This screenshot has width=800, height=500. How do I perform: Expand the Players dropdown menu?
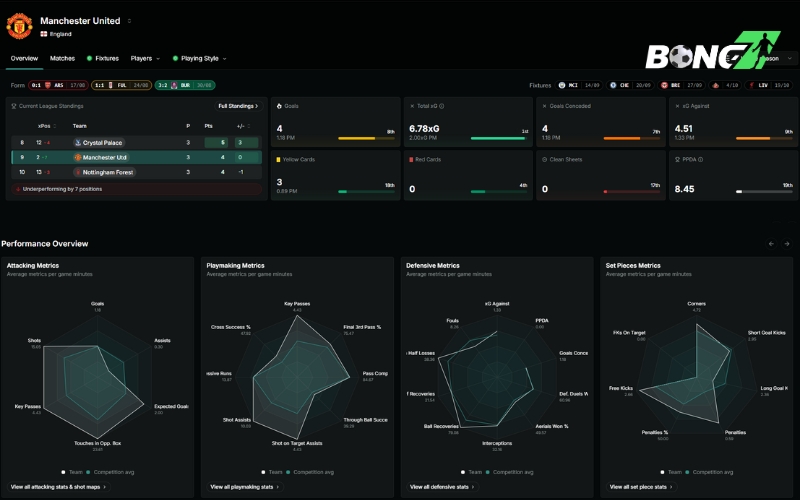coord(145,58)
